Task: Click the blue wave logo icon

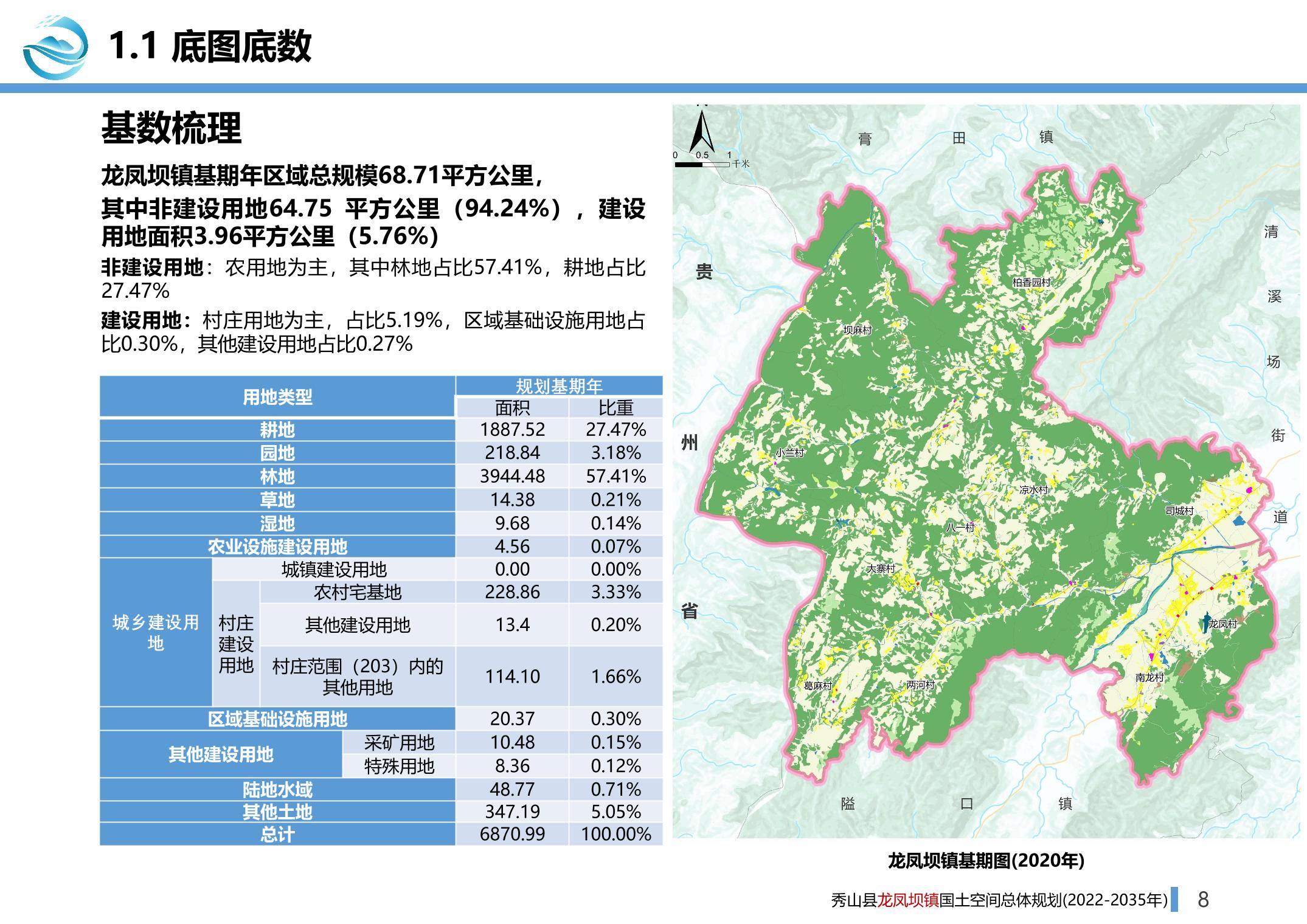Action: click(x=55, y=47)
